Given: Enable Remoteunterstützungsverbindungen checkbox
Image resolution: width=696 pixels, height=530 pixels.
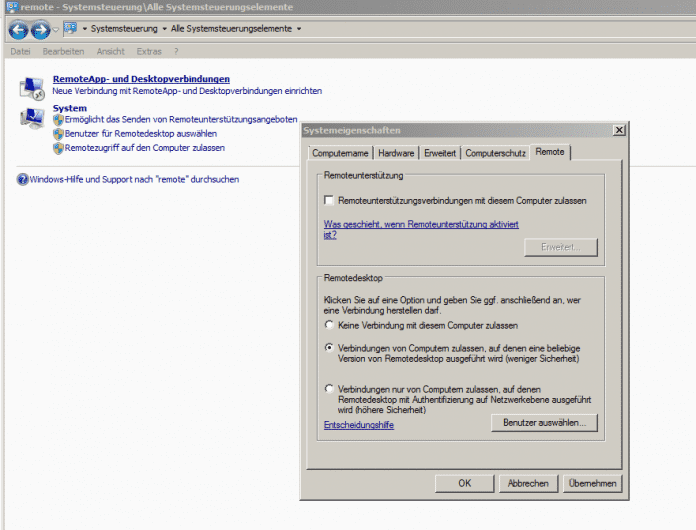Looking at the screenshot, I should (330, 201).
